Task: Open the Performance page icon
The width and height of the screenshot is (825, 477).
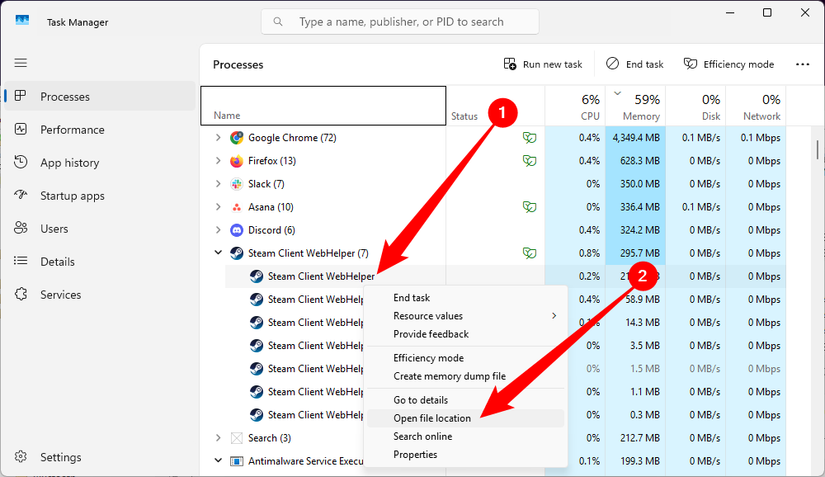Action: click(x=21, y=129)
